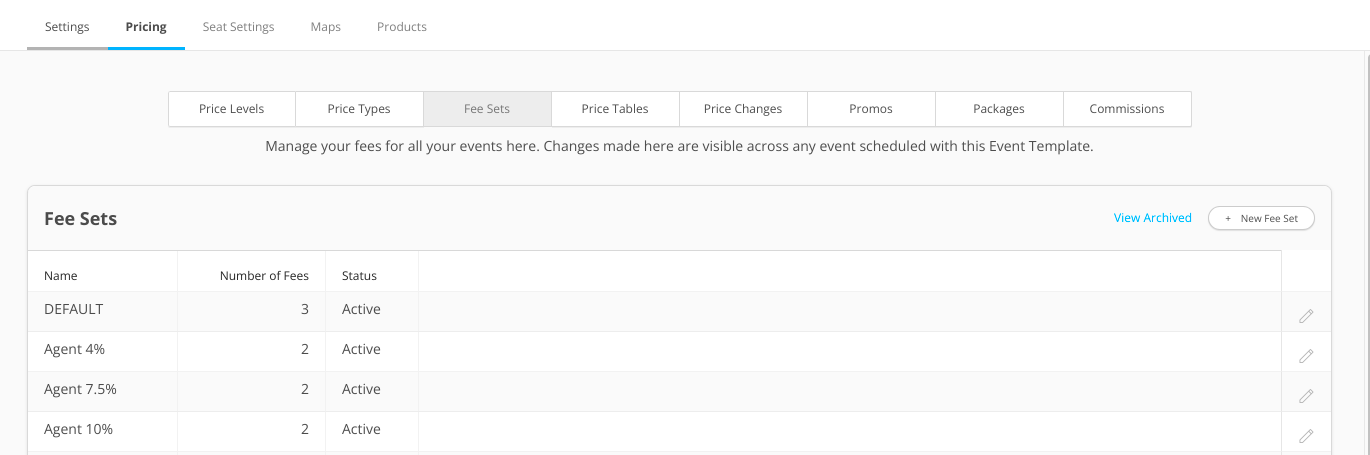Edit Agent 7.5% fee set with pencil

tap(1306, 396)
